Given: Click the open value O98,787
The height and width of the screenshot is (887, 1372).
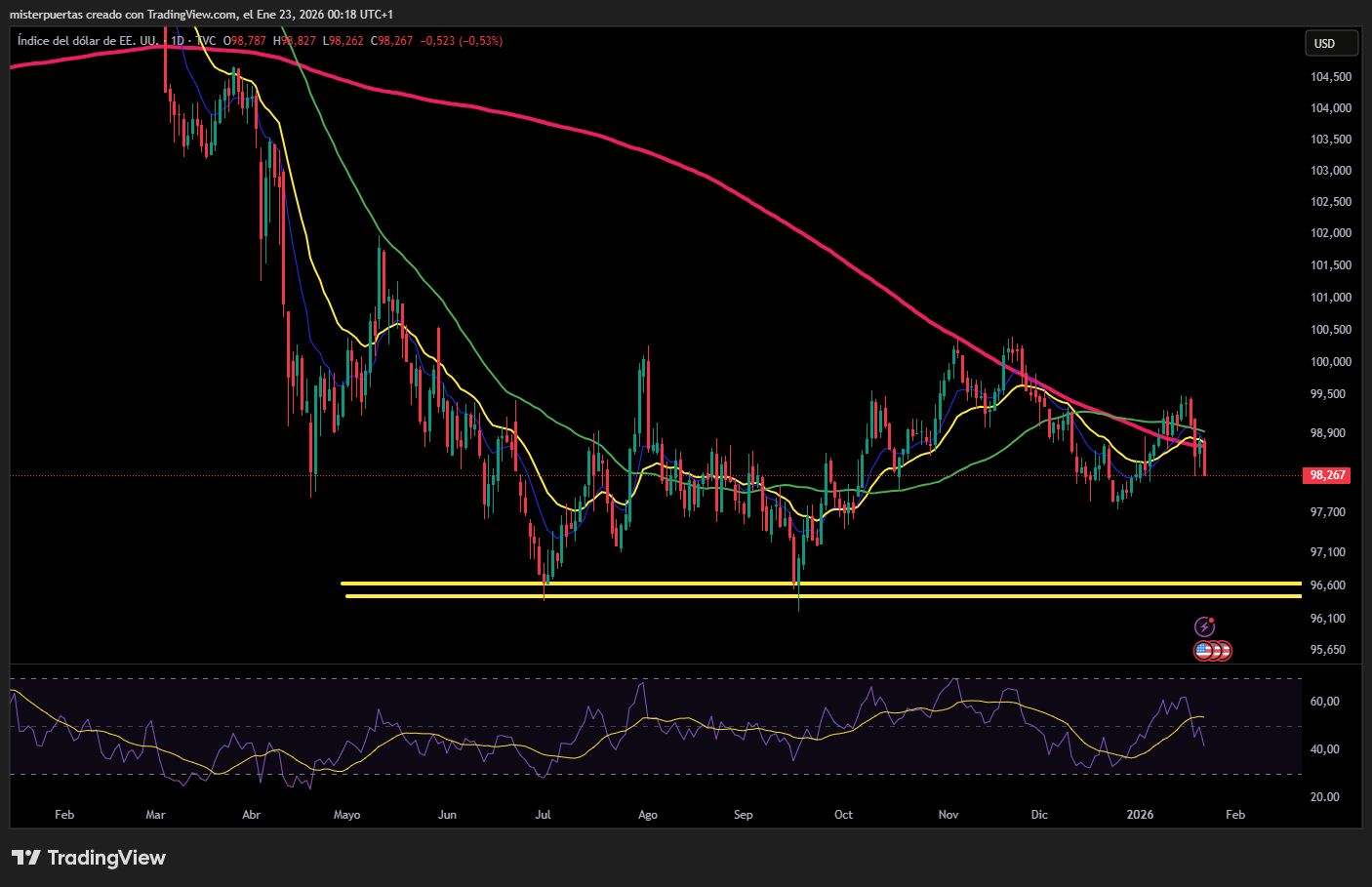Looking at the screenshot, I should [x=245, y=41].
